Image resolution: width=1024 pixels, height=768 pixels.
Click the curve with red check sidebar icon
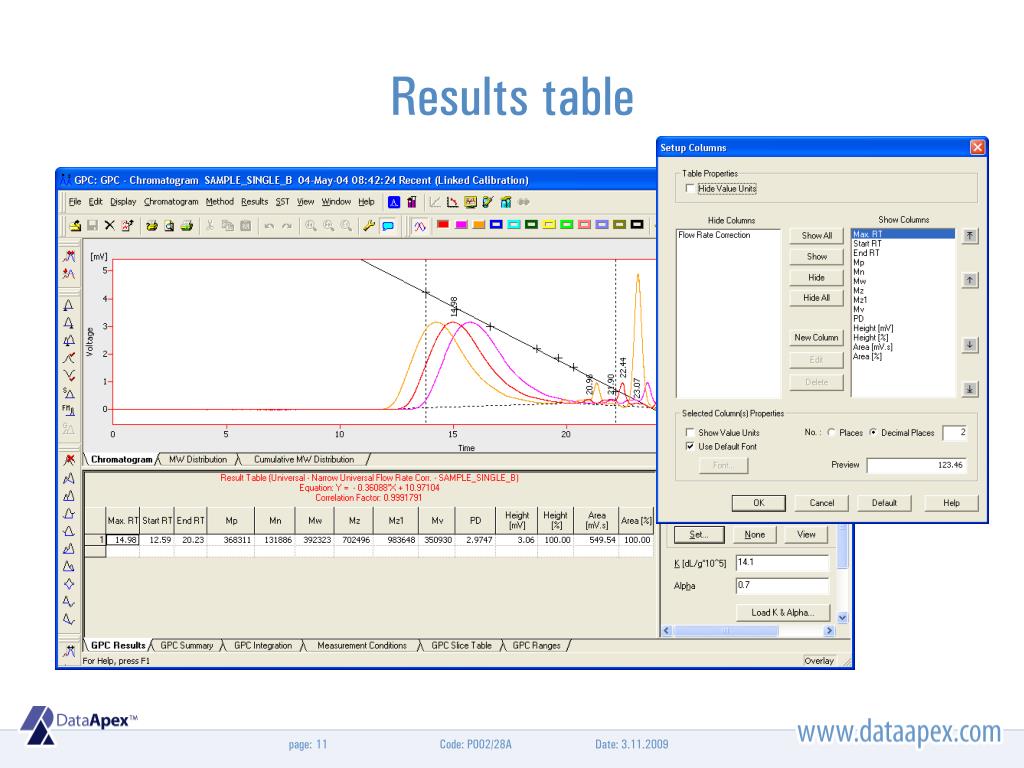(69, 358)
